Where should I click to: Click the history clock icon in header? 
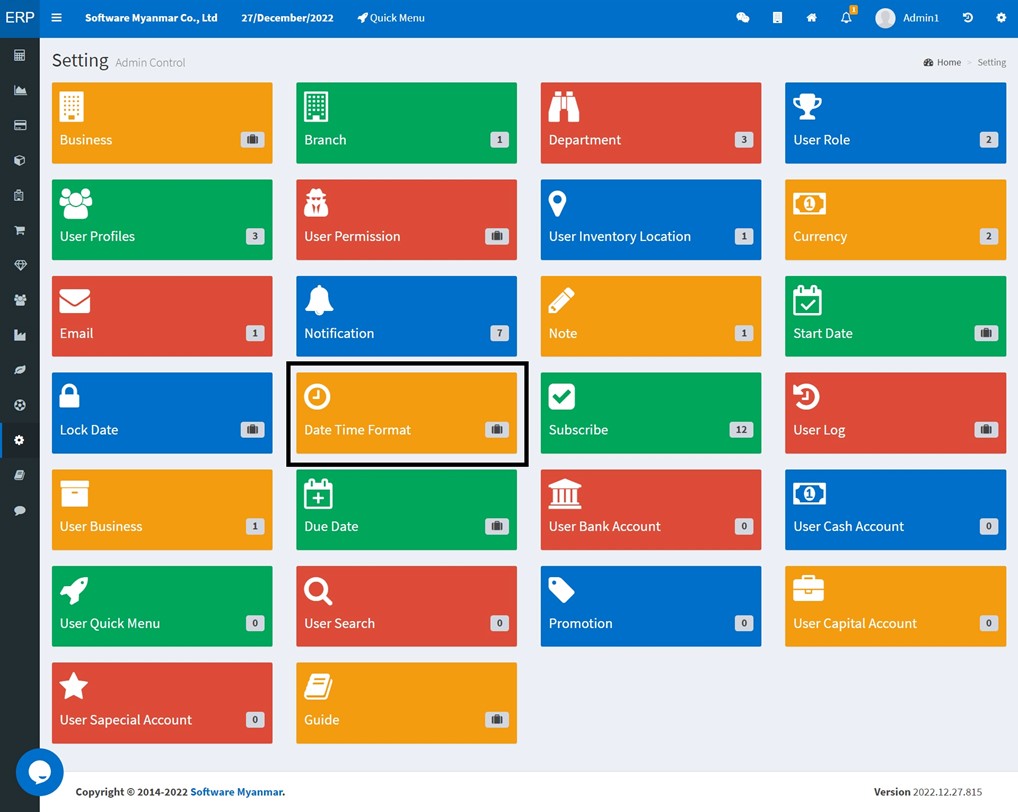click(x=967, y=18)
